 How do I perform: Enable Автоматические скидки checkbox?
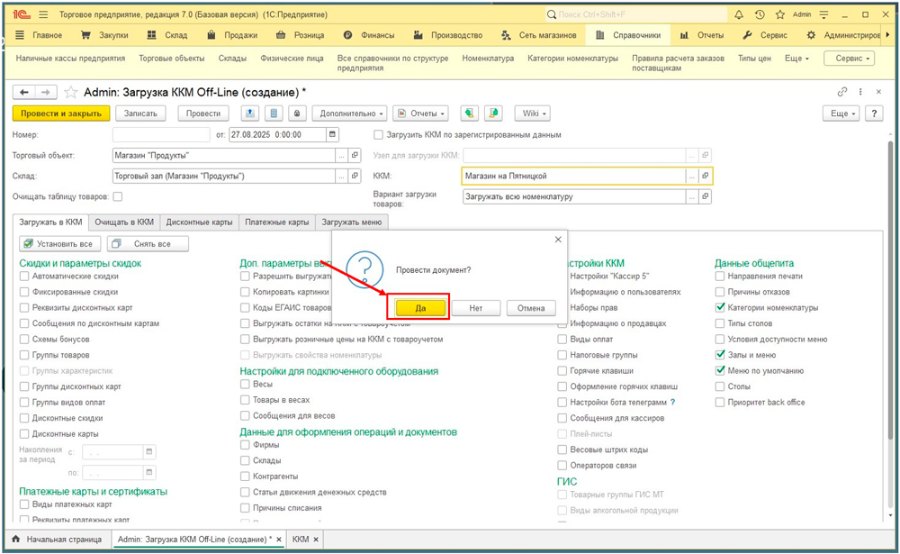[x=24, y=276]
